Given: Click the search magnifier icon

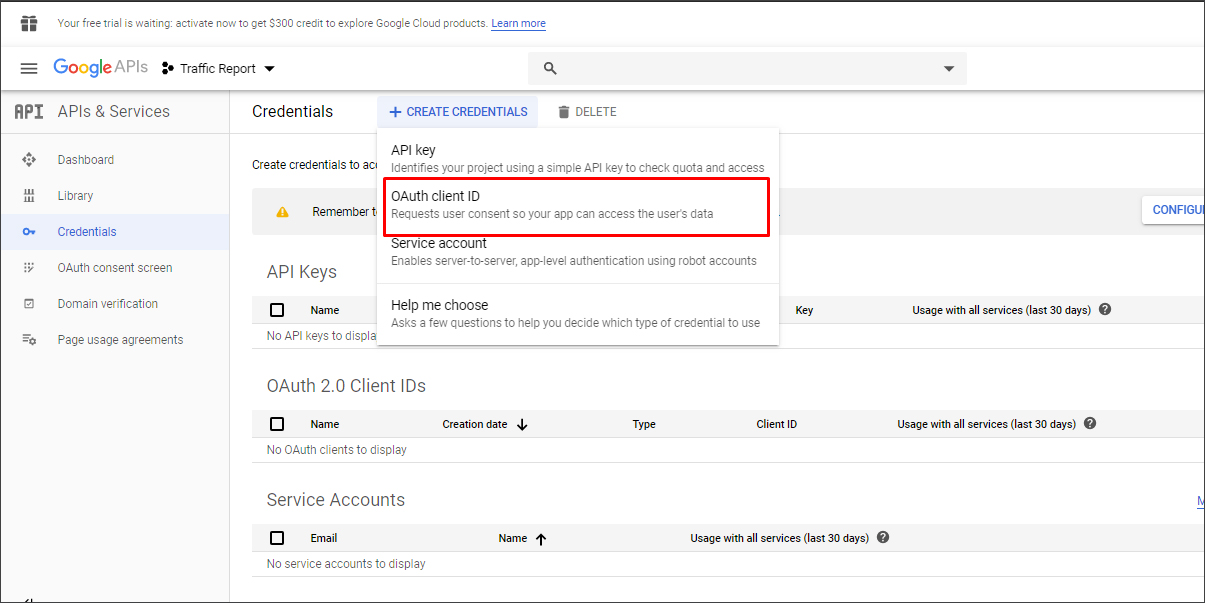Looking at the screenshot, I should (549, 68).
